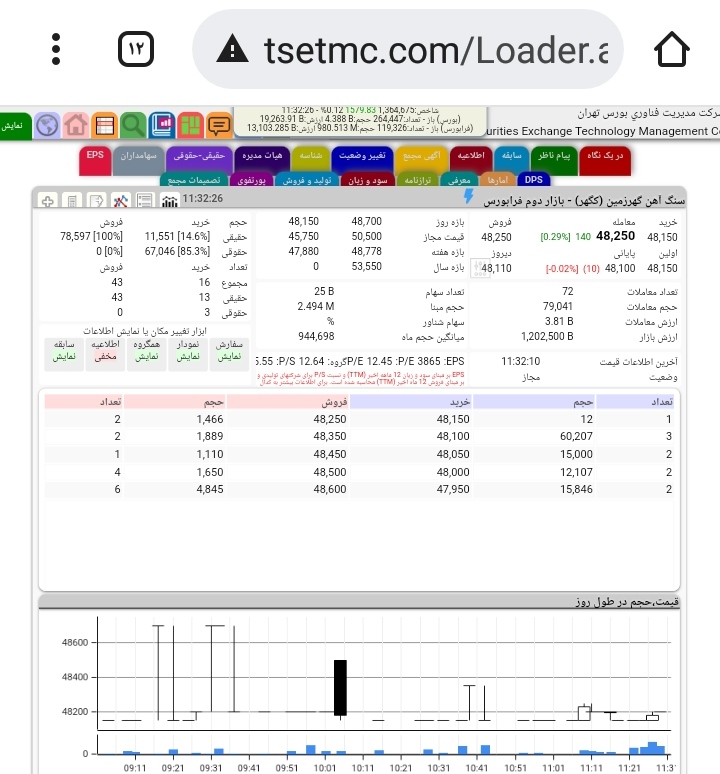Open the پیام ناظر tab
Screen dimensions: 720x774
click(x=554, y=160)
